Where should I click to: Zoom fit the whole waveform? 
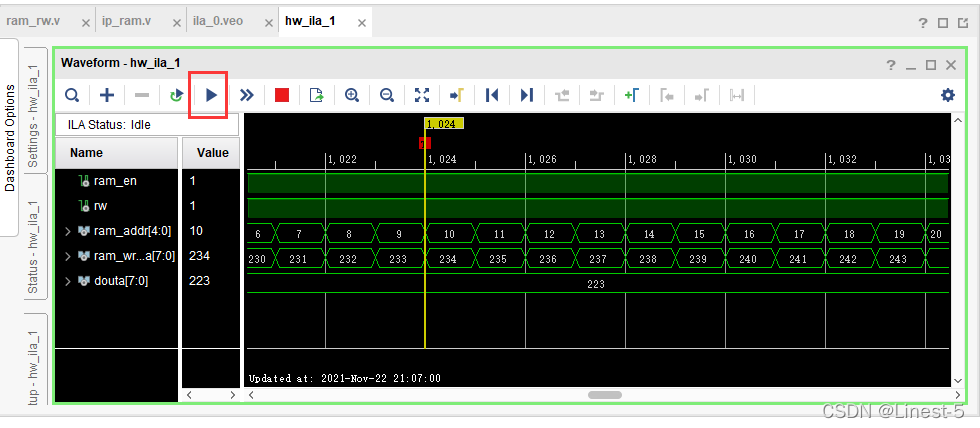(x=422, y=95)
